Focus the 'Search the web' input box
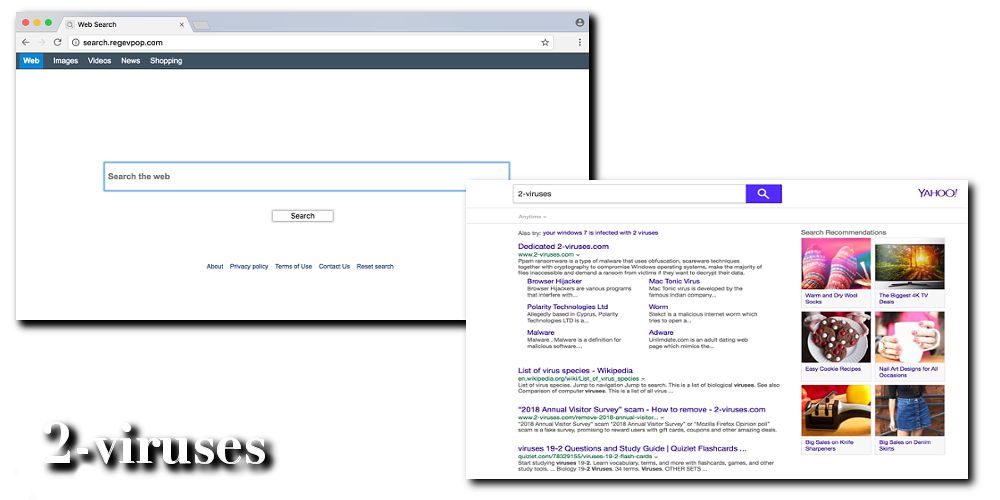Viewport: 1000px width, 500px height. tap(307, 177)
